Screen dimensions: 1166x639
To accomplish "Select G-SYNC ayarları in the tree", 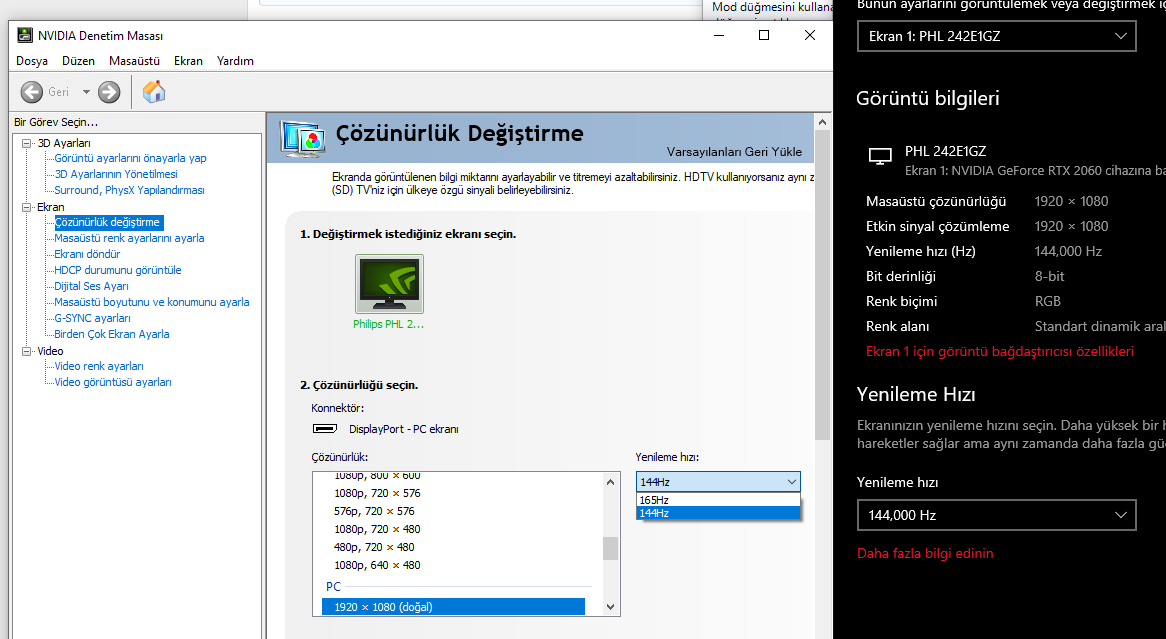I will pyautogui.click(x=92, y=318).
